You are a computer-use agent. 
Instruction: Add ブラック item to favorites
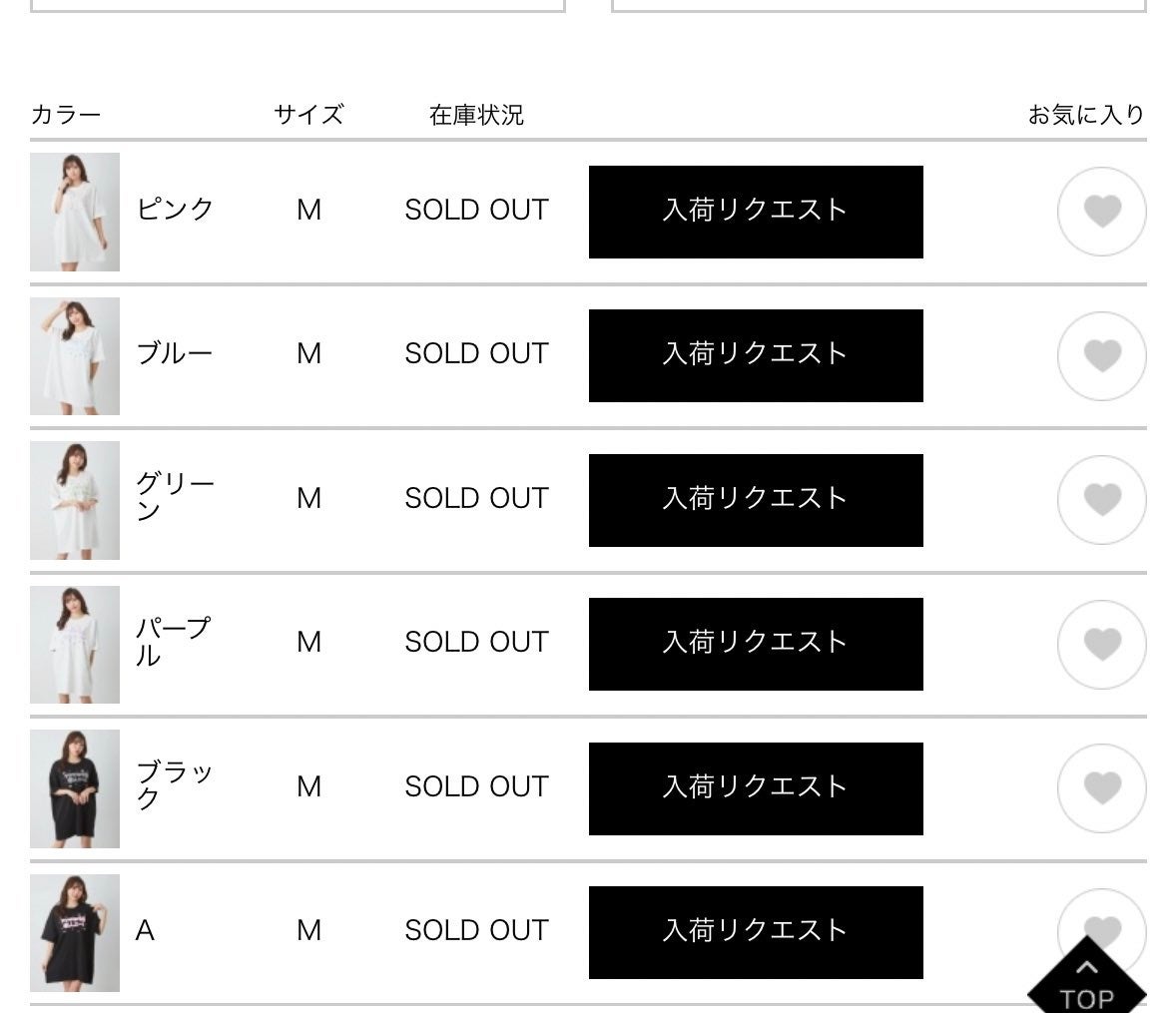(1102, 788)
